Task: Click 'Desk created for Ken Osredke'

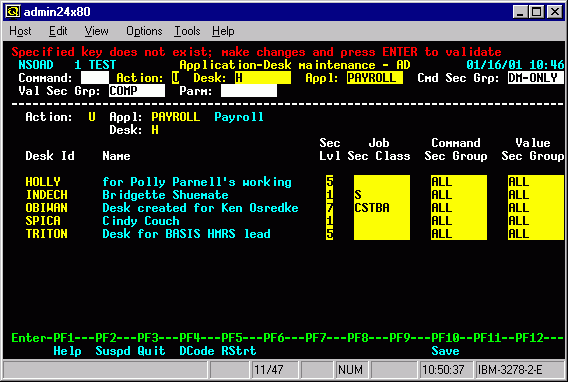Action: point(200,208)
